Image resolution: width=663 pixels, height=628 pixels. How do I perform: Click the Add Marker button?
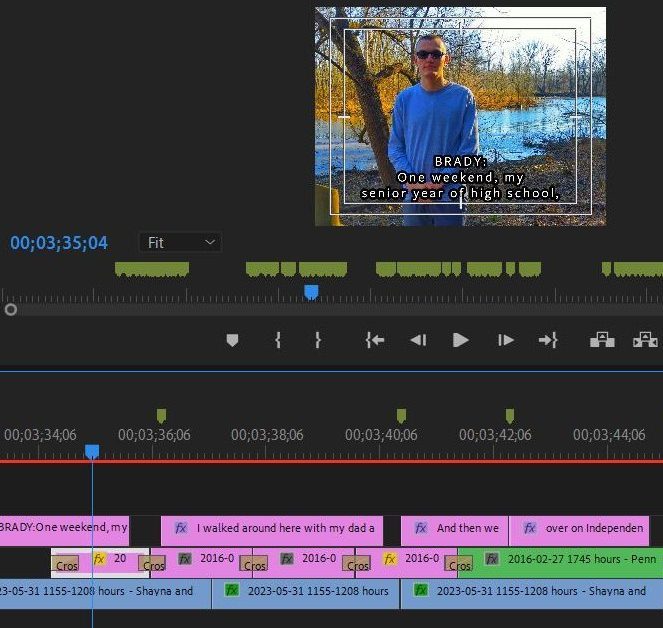tap(232, 340)
